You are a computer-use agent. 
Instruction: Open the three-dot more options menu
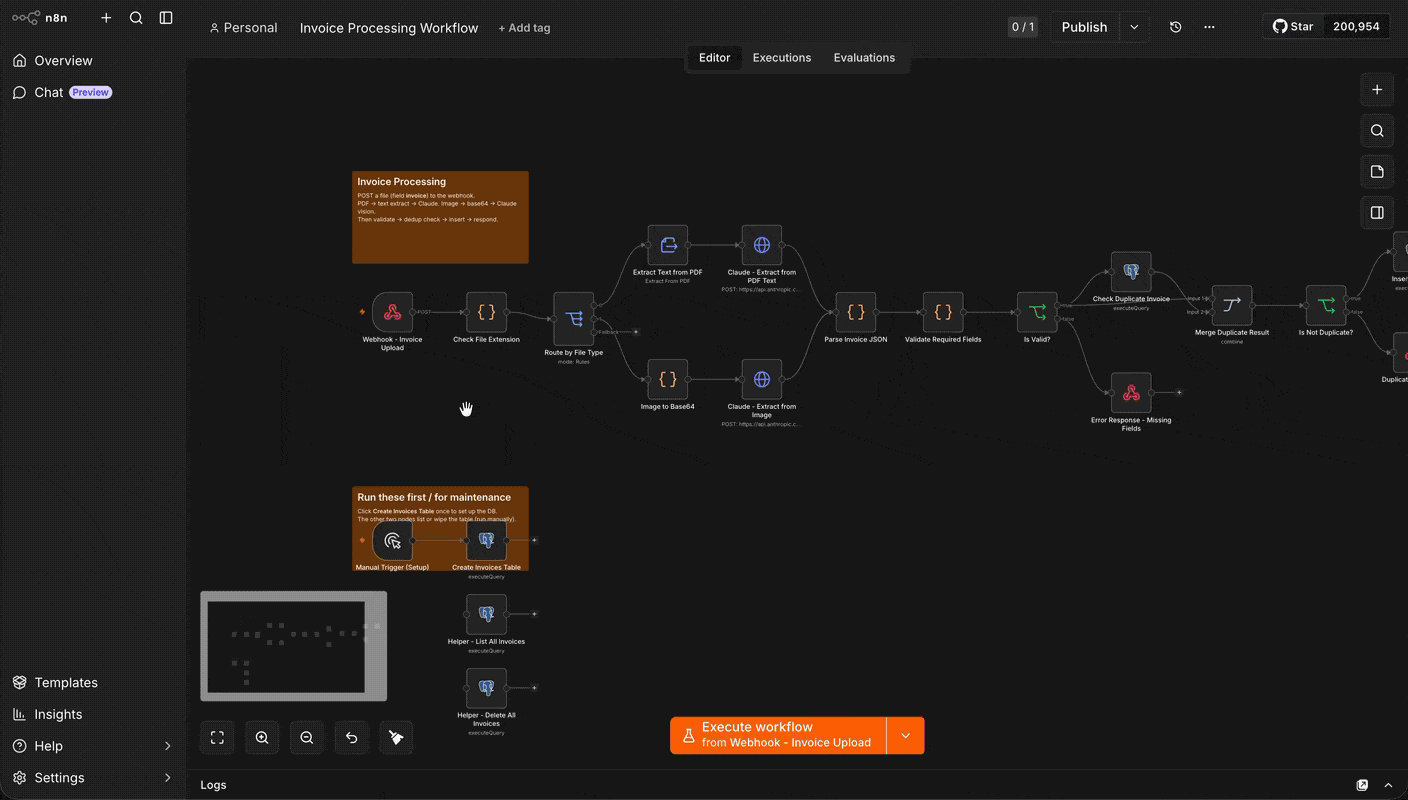tap(1209, 27)
